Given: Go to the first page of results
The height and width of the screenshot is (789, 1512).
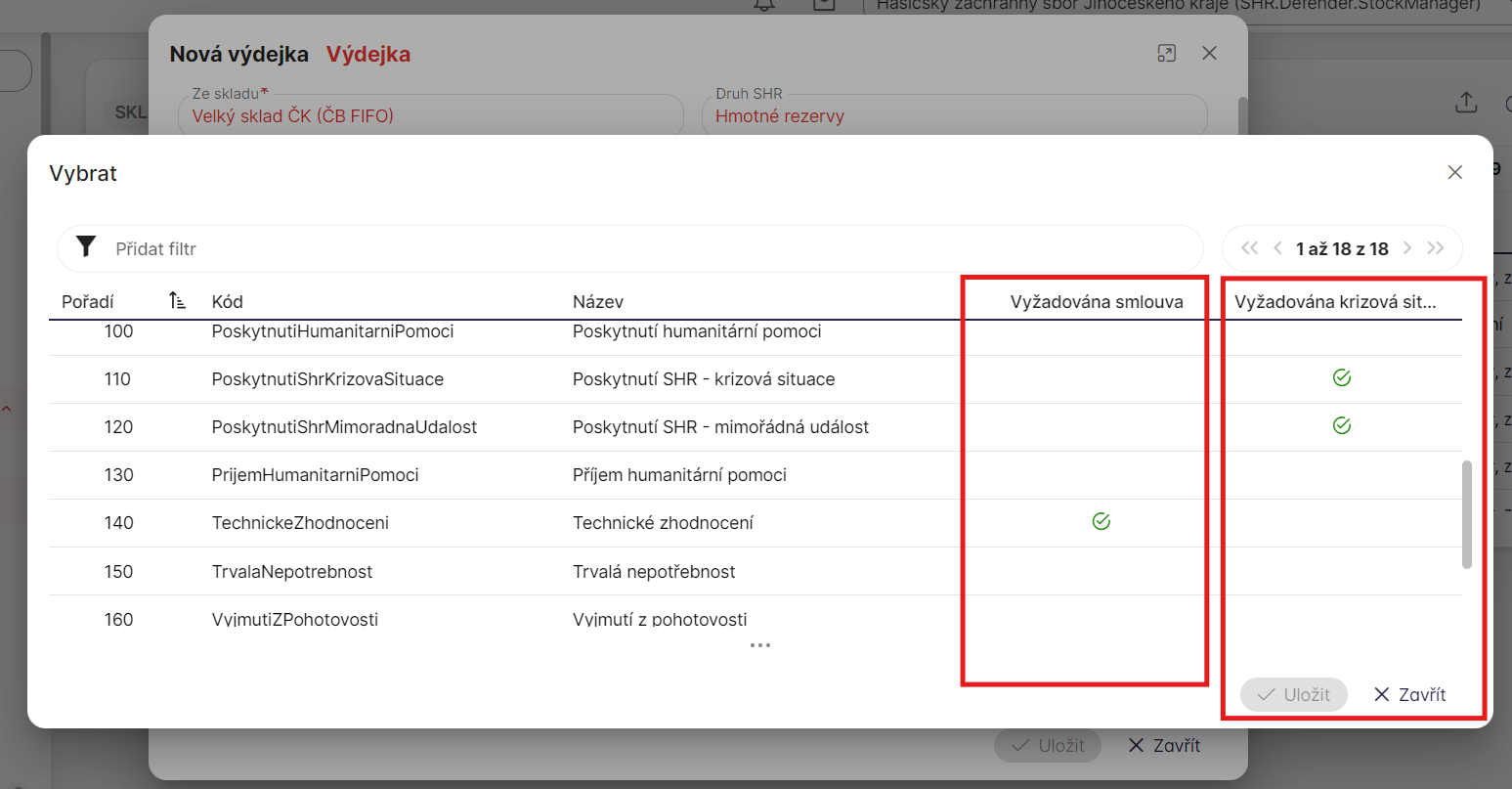Looking at the screenshot, I should tap(1249, 248).
